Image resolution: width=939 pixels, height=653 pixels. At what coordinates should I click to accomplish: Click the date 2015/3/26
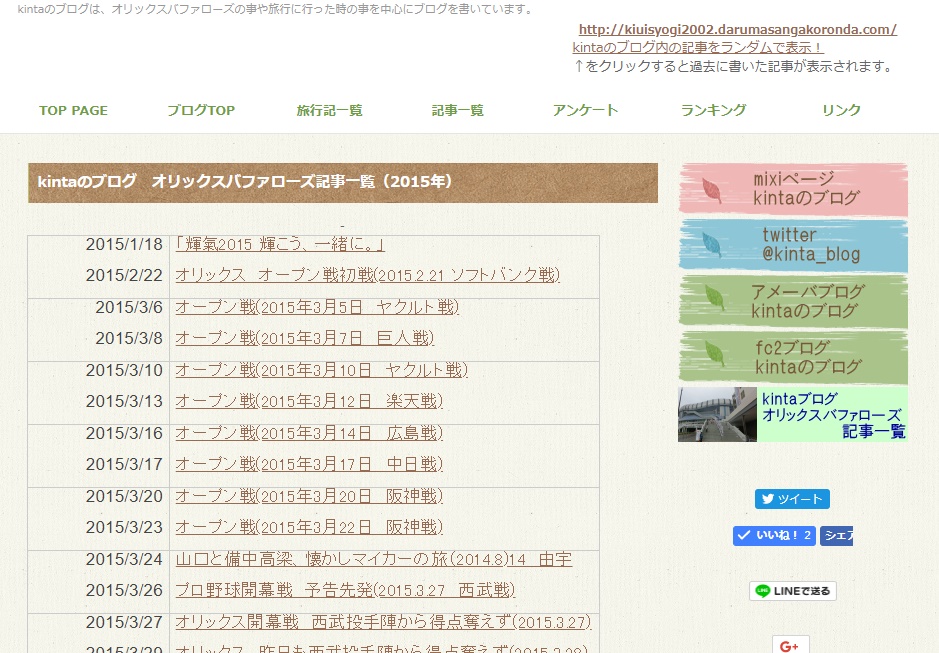(124, 591)
